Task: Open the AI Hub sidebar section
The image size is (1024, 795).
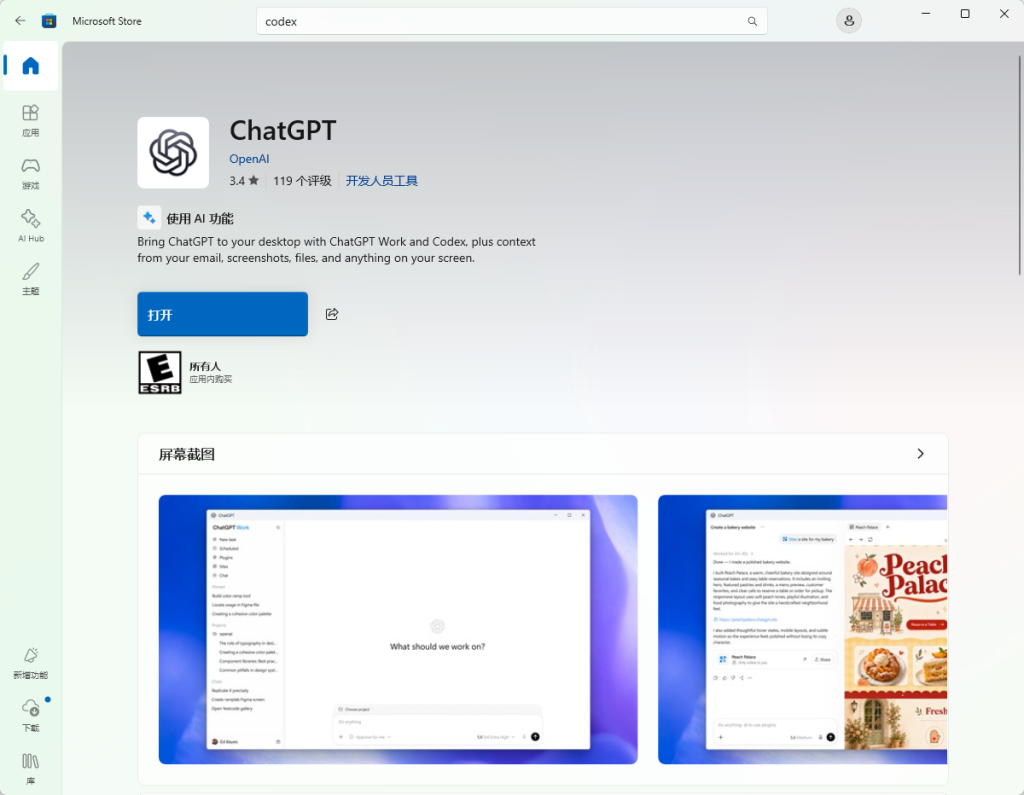Action: click(31, 226)
